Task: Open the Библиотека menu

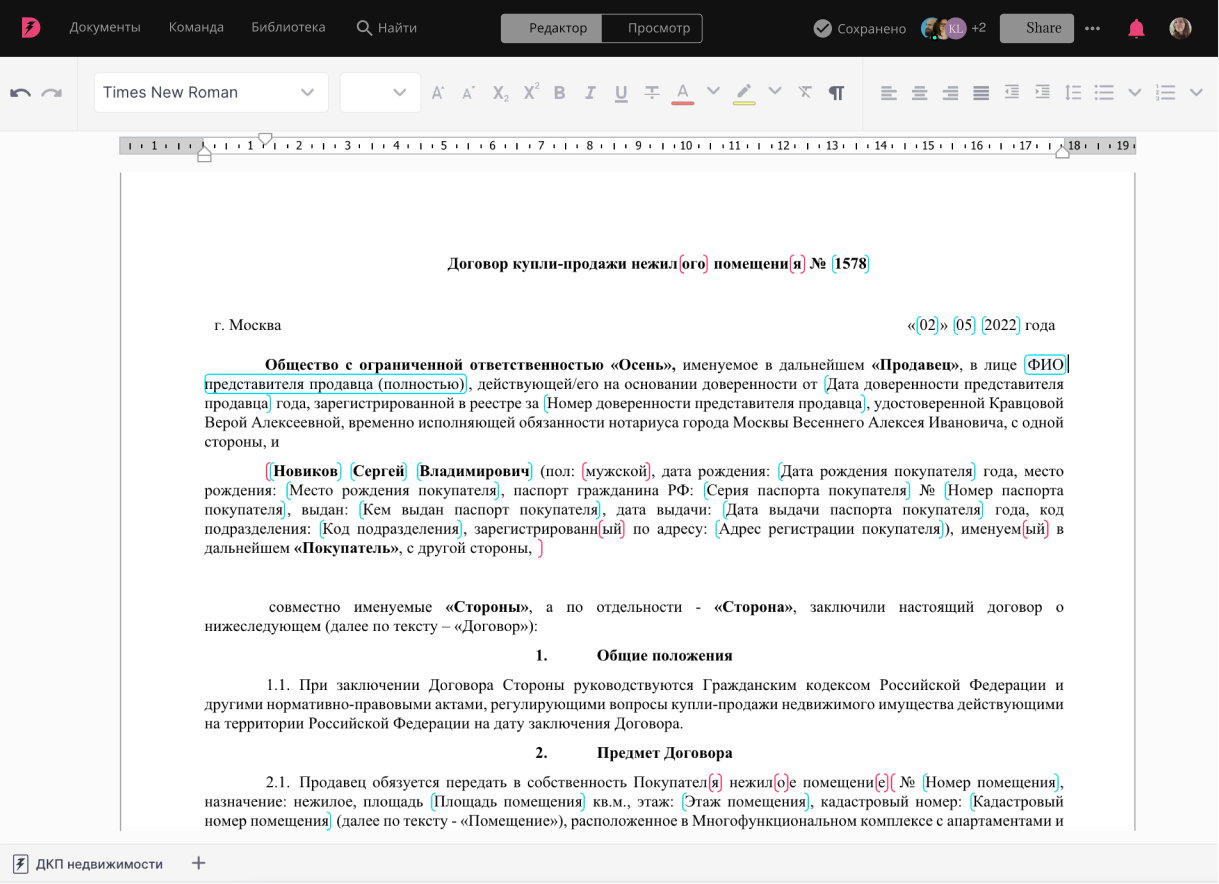Action: pyautogui.click(x=288, y=28)
